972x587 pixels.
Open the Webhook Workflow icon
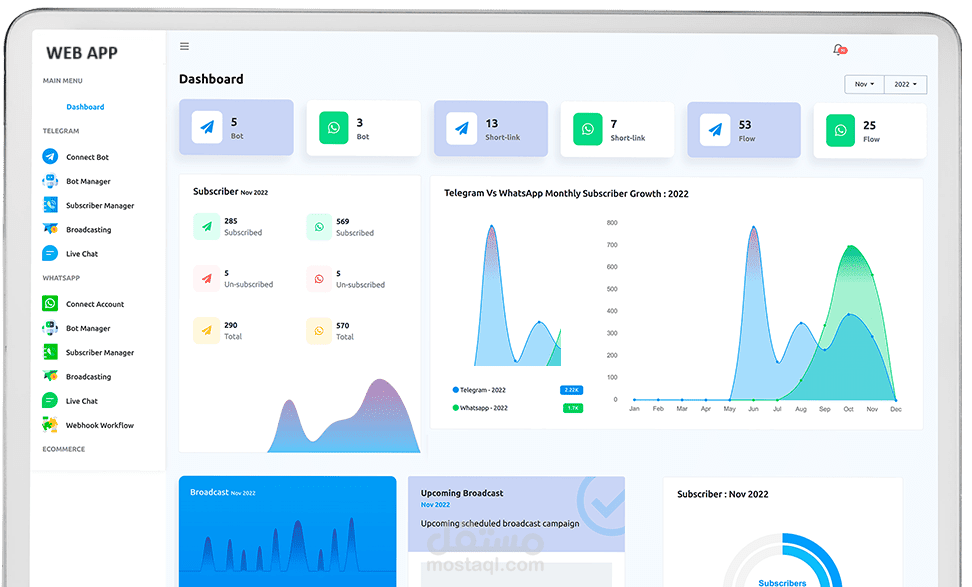click(50, 425)
